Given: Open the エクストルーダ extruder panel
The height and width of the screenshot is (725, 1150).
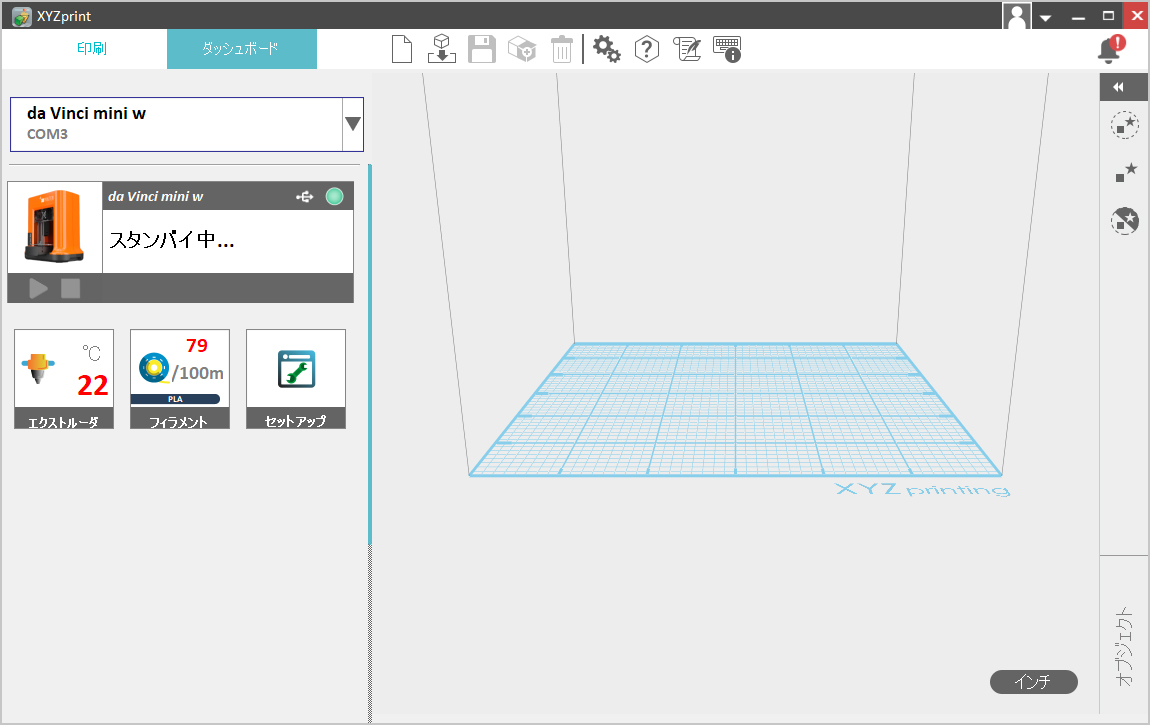Looking at the screenshot, I should click(x=64, y=379).
